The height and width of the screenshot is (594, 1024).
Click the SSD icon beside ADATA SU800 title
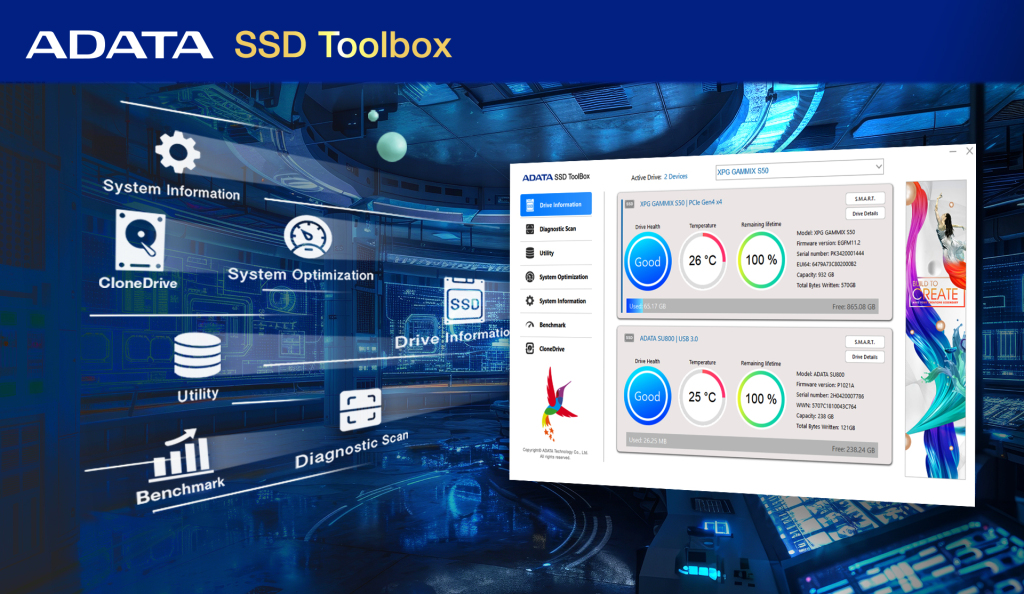pos(630,338)
